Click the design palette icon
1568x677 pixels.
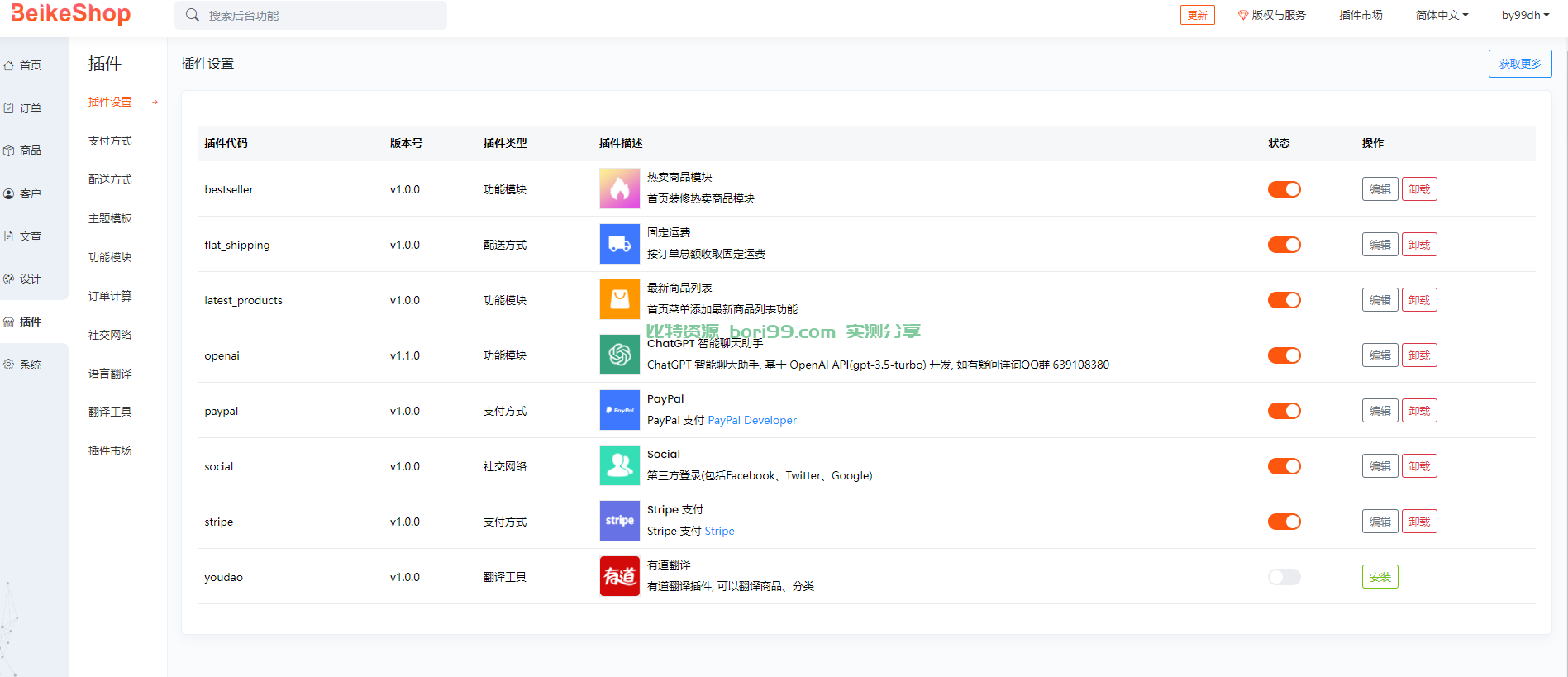[9, 279]
